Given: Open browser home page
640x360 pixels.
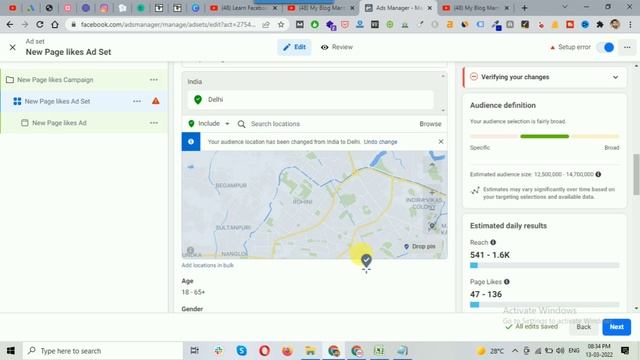Looking at the screenshot, I should coord(55,25).
